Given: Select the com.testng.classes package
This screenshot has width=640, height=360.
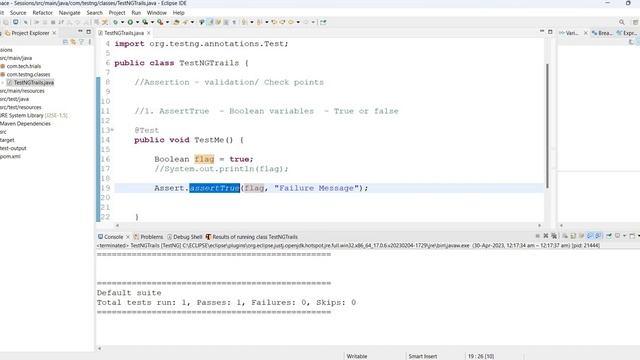Looking at the screenshot, I should 28,74.
